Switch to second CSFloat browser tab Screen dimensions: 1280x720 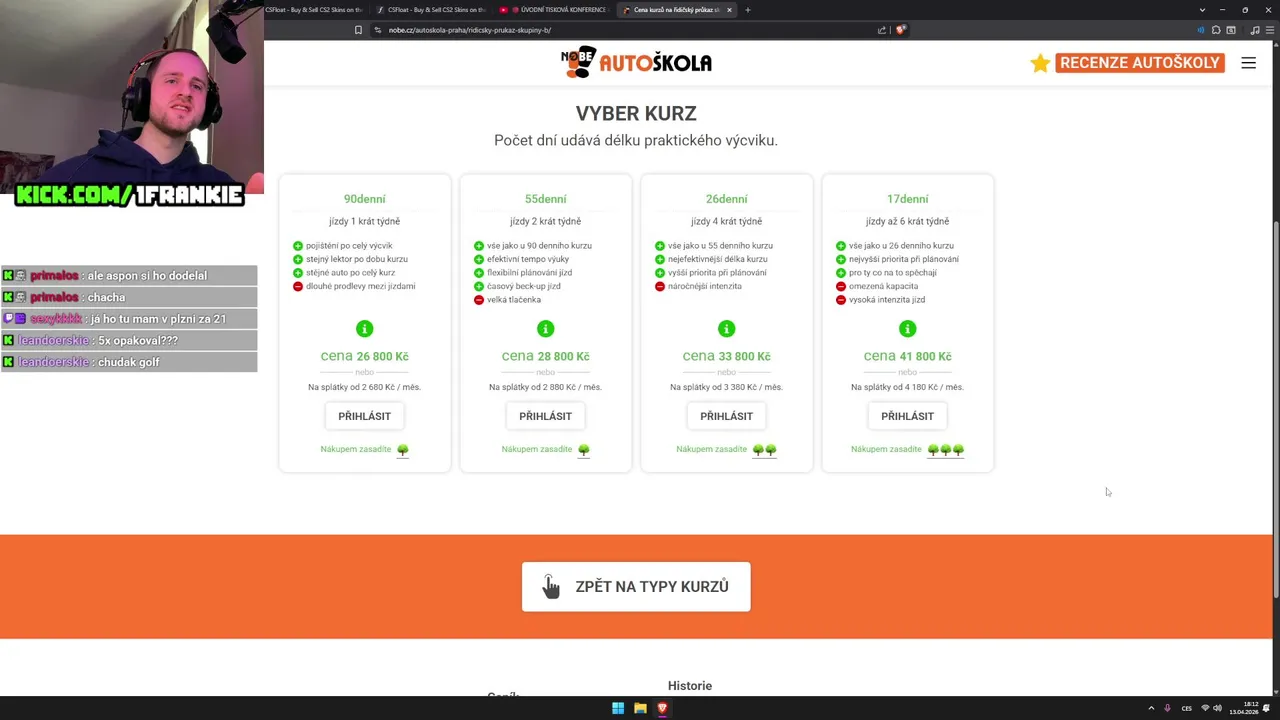(431, 10)
